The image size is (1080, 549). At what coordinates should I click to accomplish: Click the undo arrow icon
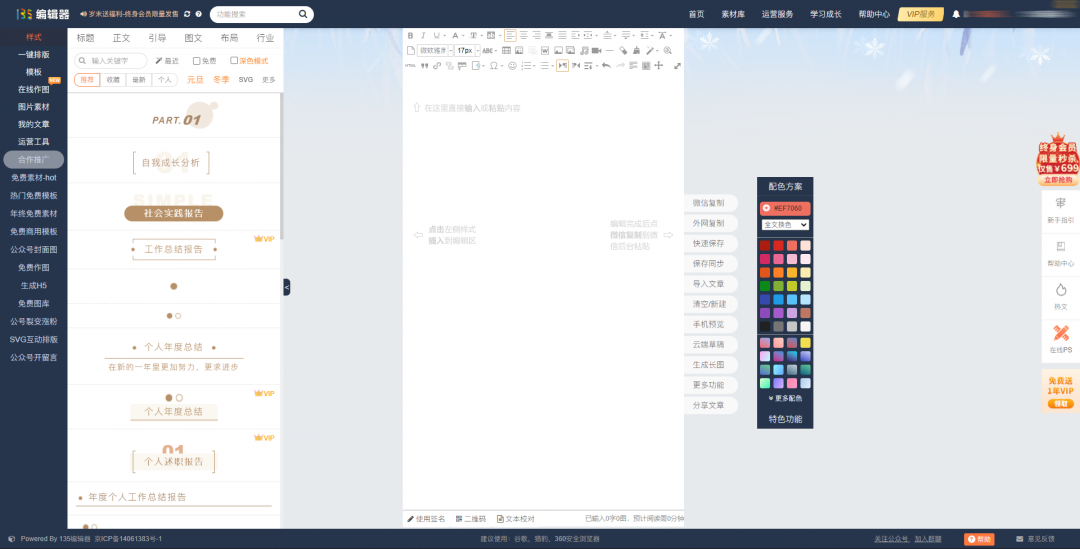[x=606, y=66]
